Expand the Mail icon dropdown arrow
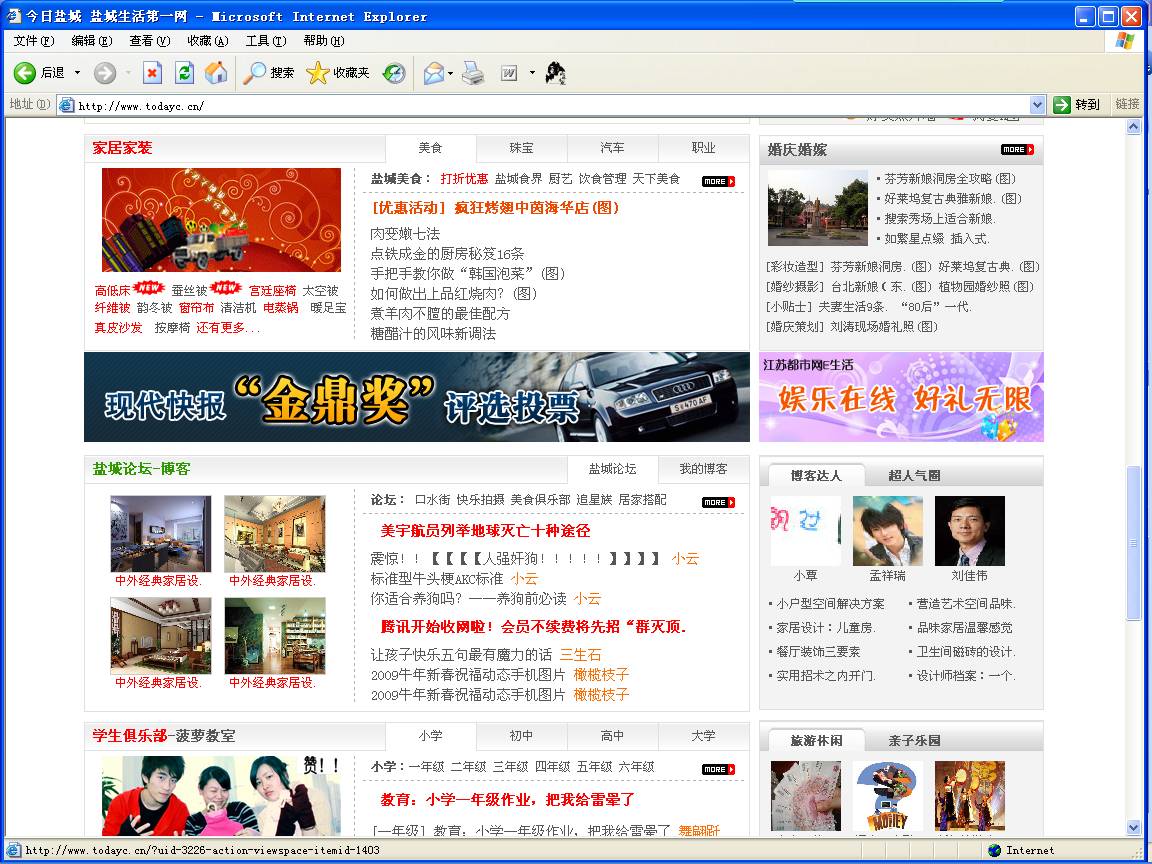This screenshot has width=1152, height=864. (x=451, y=73)
